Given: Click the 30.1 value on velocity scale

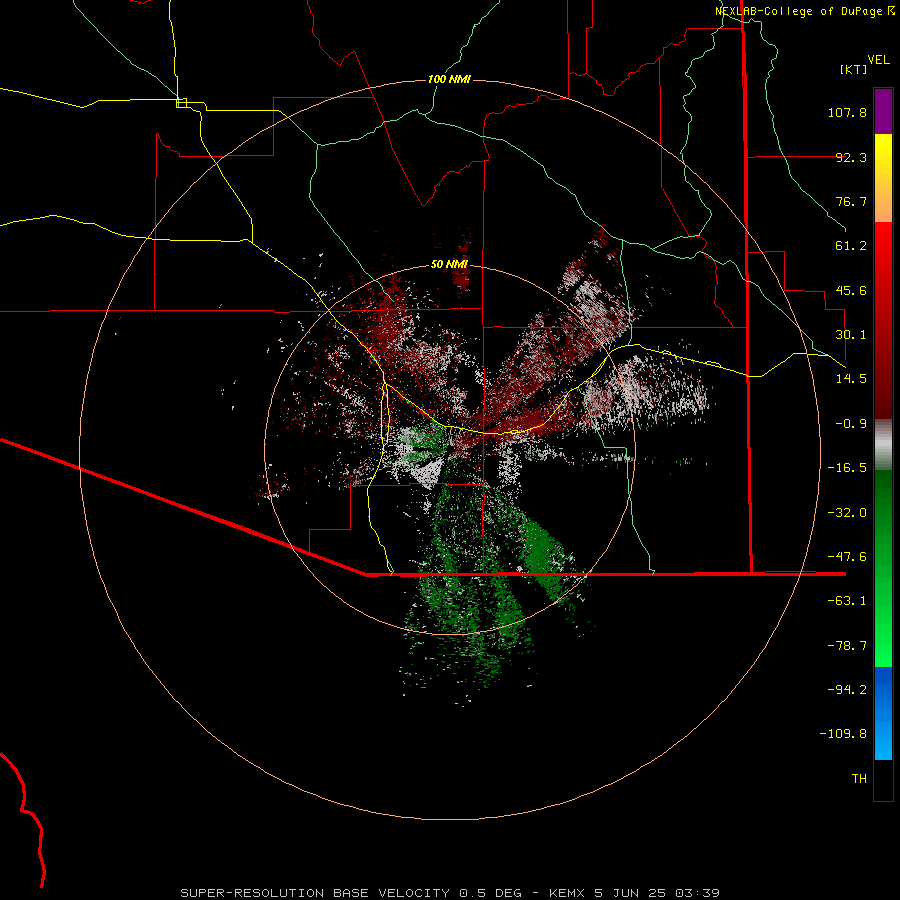Looking at the screenshot, I should click(x=851, y=335).
